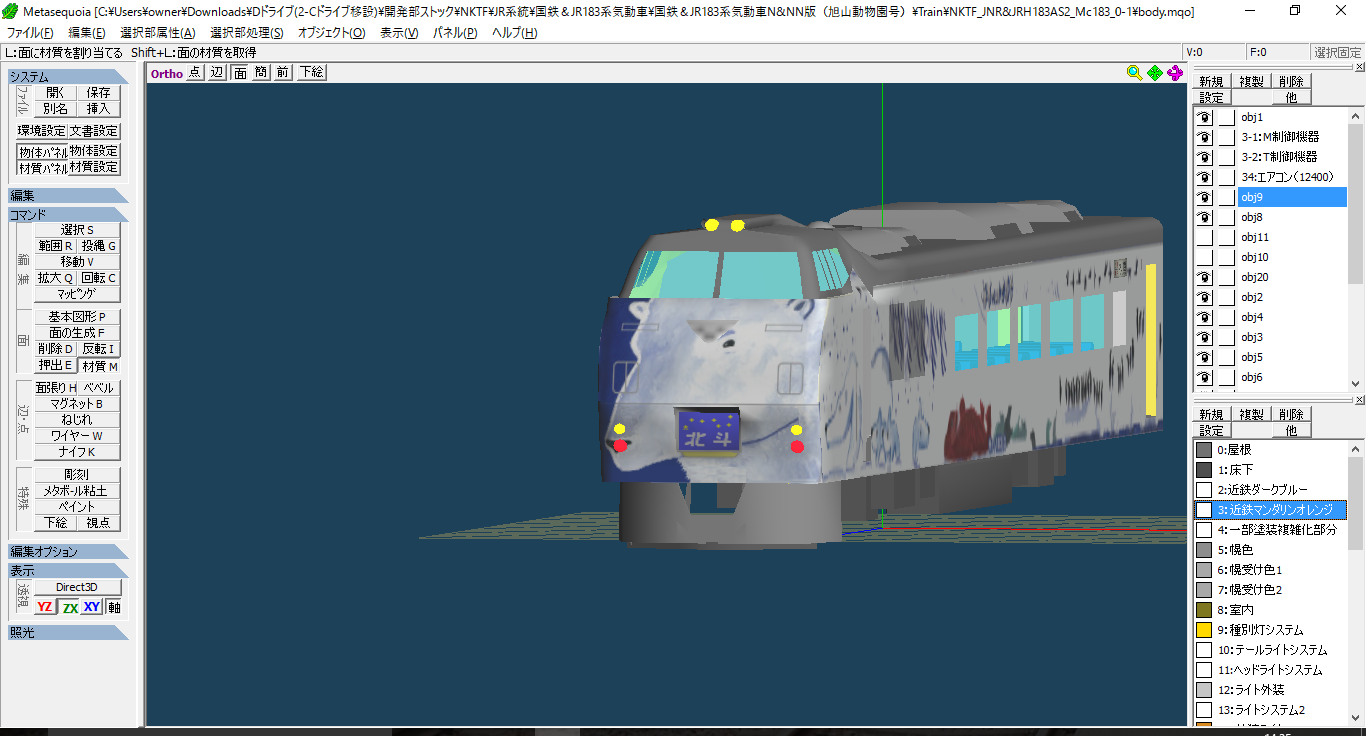Screen dimensions: 1366x736
Task: Expand the 照光 lighting panel header
Action: pyautogui.click(x=68, y=632)
